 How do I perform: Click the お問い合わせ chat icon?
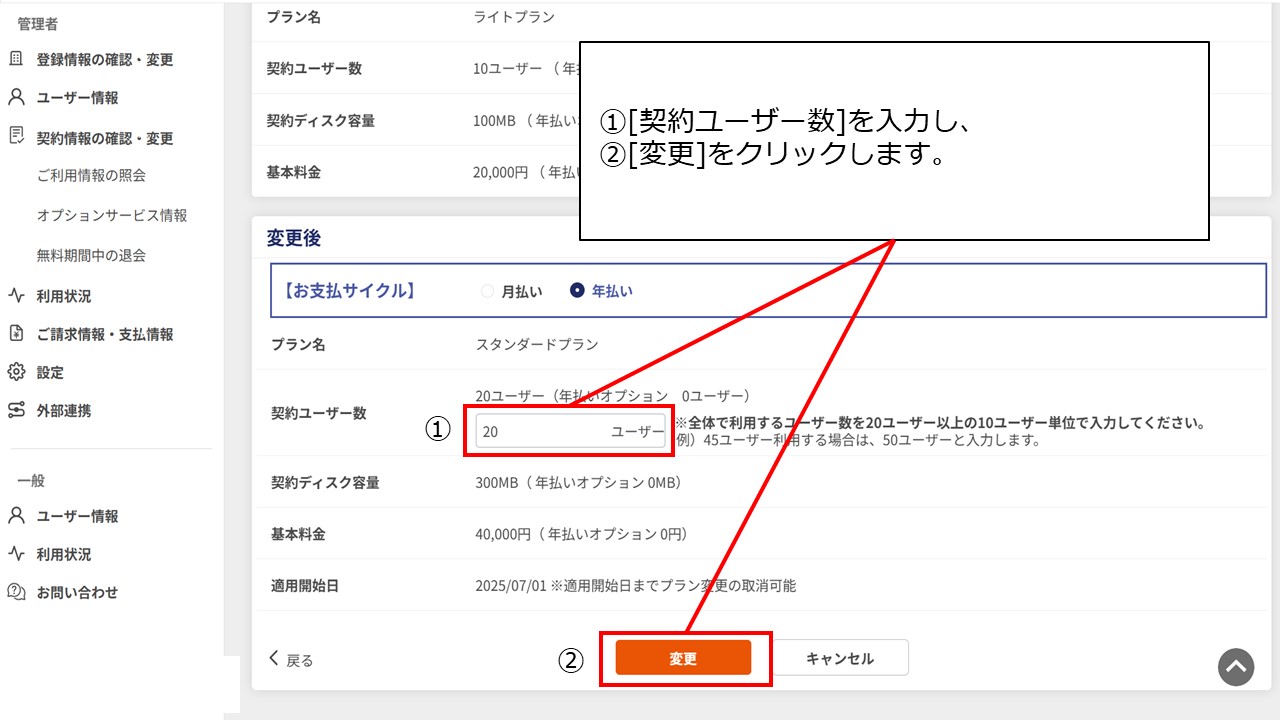pos(16,592)
